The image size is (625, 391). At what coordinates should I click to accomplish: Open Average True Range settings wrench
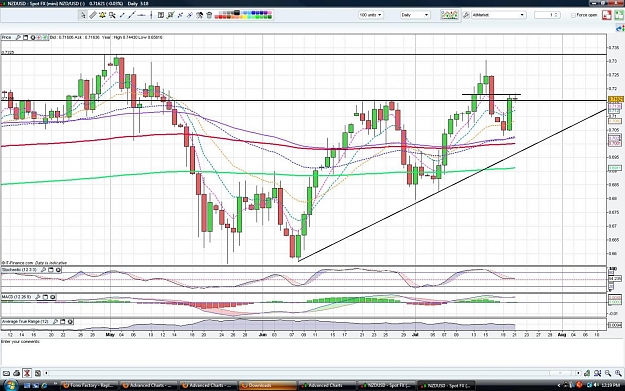(x=55, y=321)
